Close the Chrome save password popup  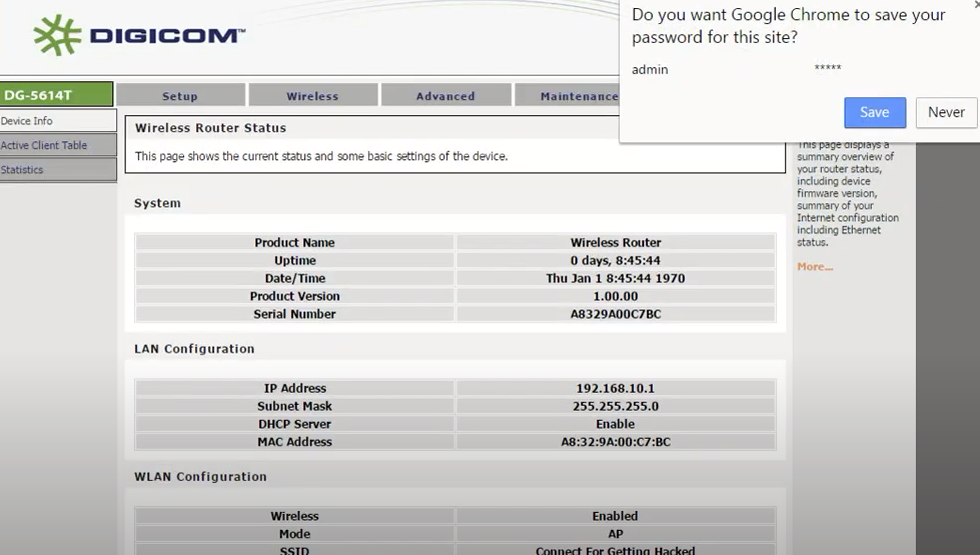tap(975, 4)
